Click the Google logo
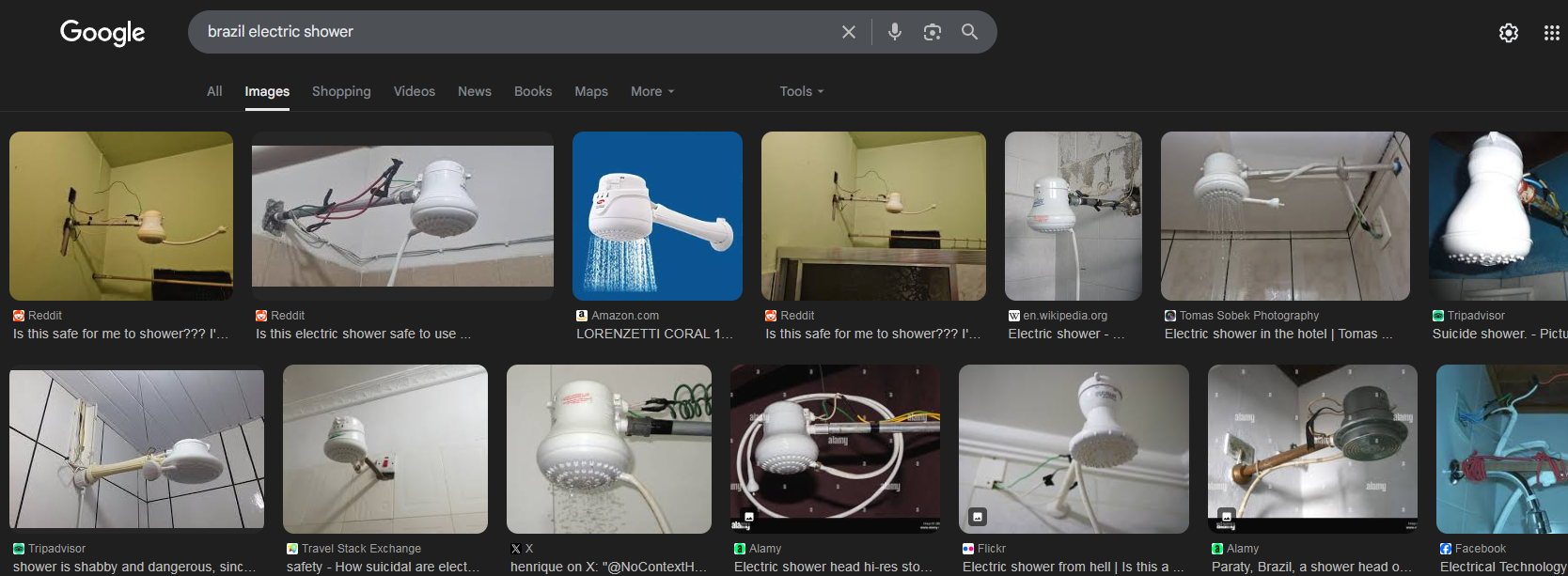 102,33
